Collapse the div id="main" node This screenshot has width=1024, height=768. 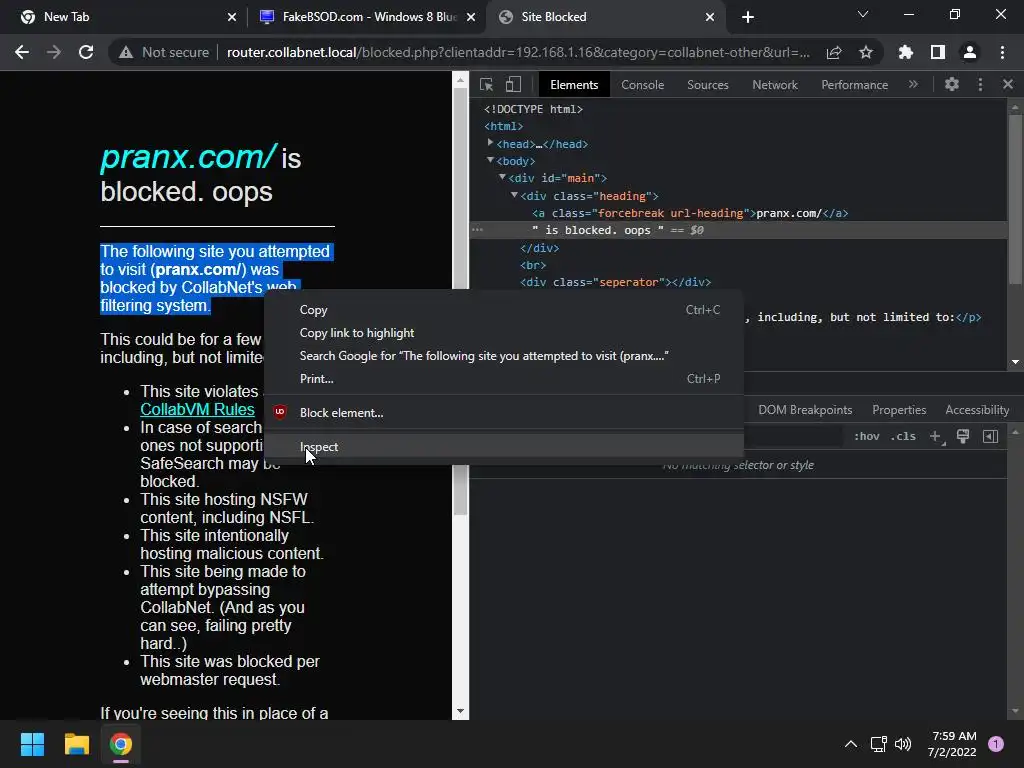pyautogui.click(x=502, y=177)
